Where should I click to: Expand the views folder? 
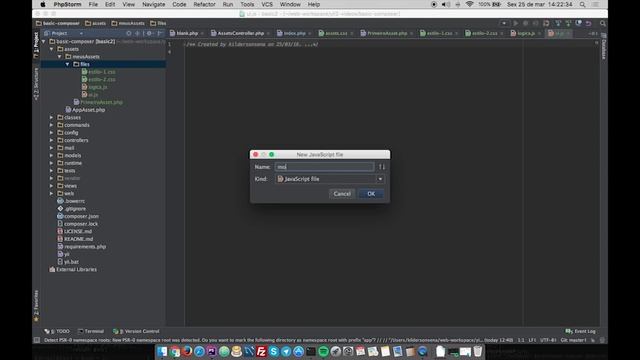pyautogui.click(x=51, y=186)
